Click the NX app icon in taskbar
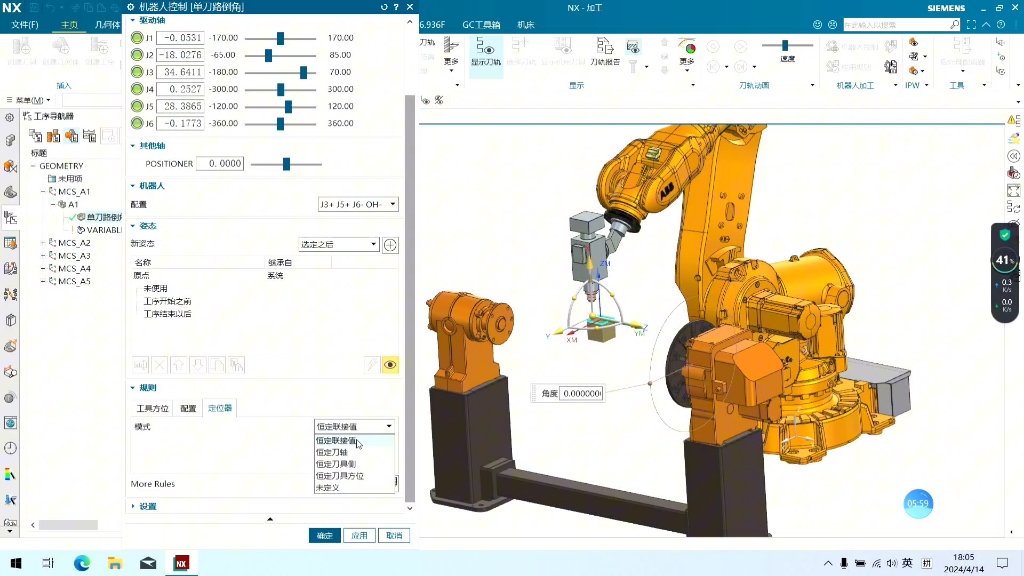Screen dimensions: 1024x576 pyautogui.click(x=181, y=563)
